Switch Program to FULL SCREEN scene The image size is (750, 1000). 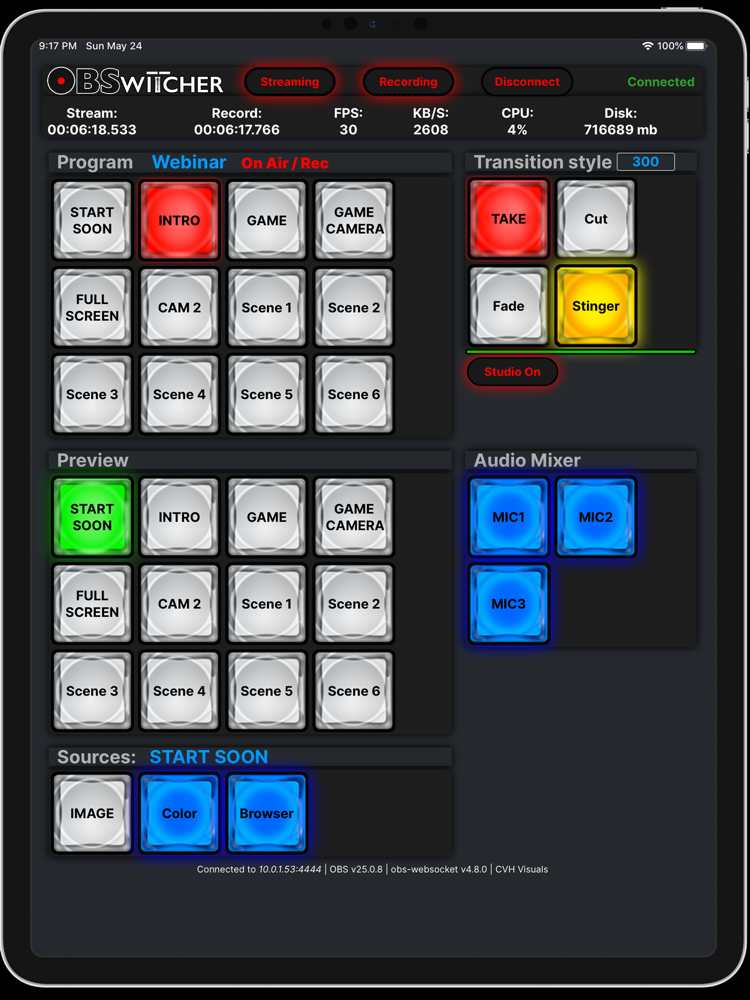coord(92,307)
